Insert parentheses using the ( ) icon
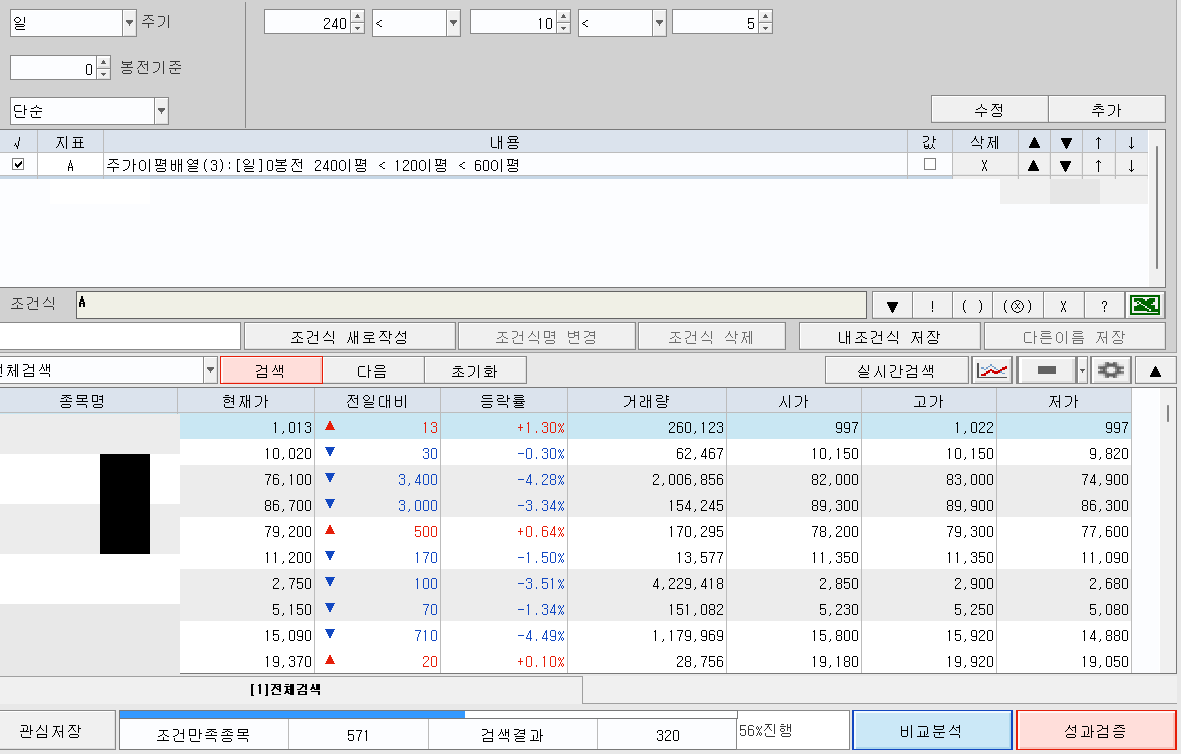The width and height of the screenshot is (1181, 754). [971, 305]
